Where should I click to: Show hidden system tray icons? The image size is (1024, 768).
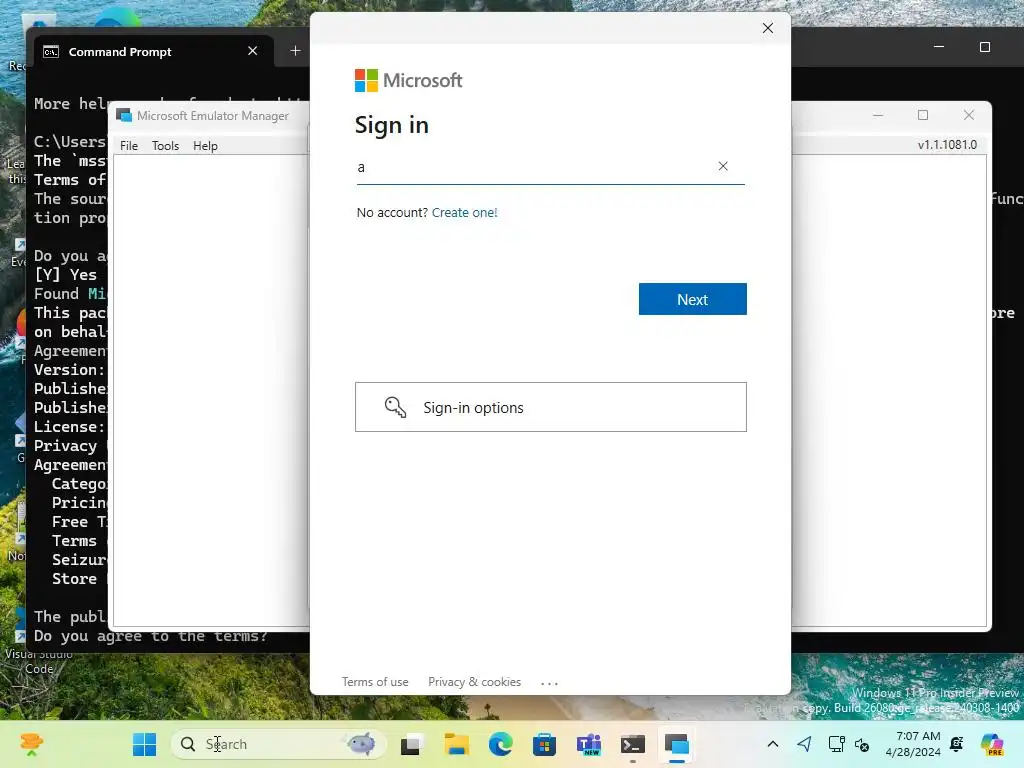tap(773, 744)
